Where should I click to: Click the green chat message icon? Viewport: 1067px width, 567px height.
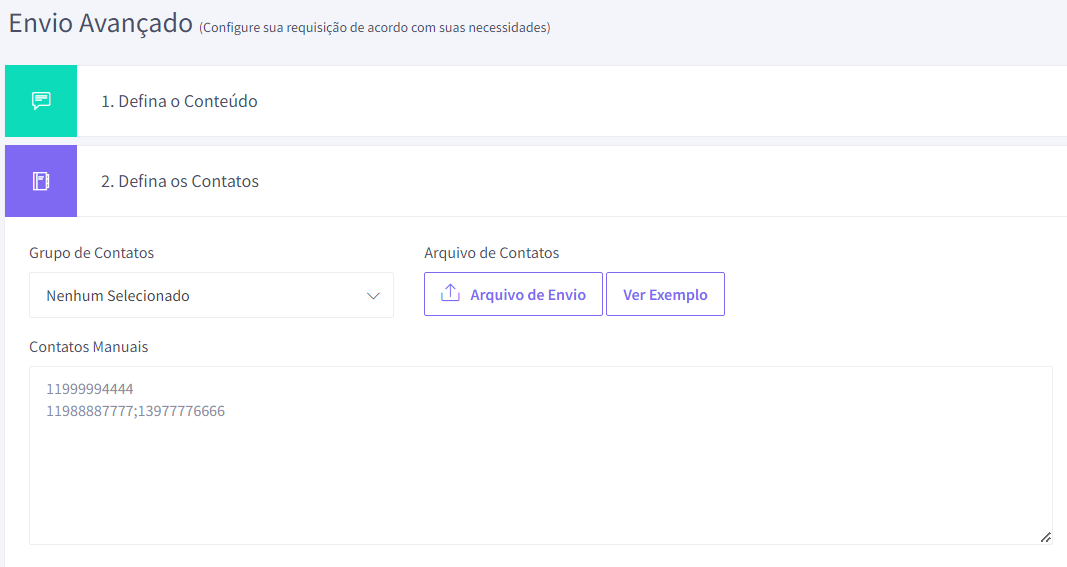tap(41, 101)
